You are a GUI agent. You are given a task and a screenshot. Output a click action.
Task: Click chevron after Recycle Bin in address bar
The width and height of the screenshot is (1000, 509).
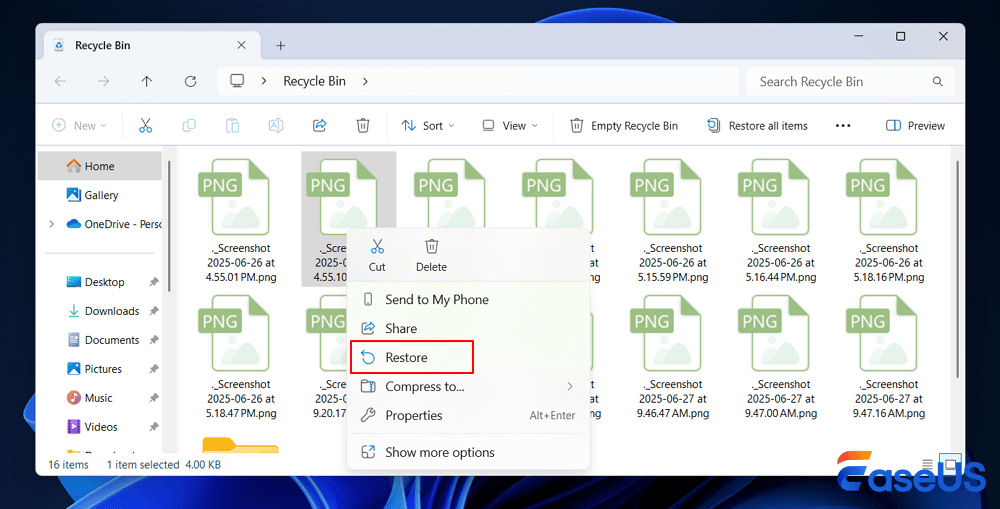coord(365,81)
